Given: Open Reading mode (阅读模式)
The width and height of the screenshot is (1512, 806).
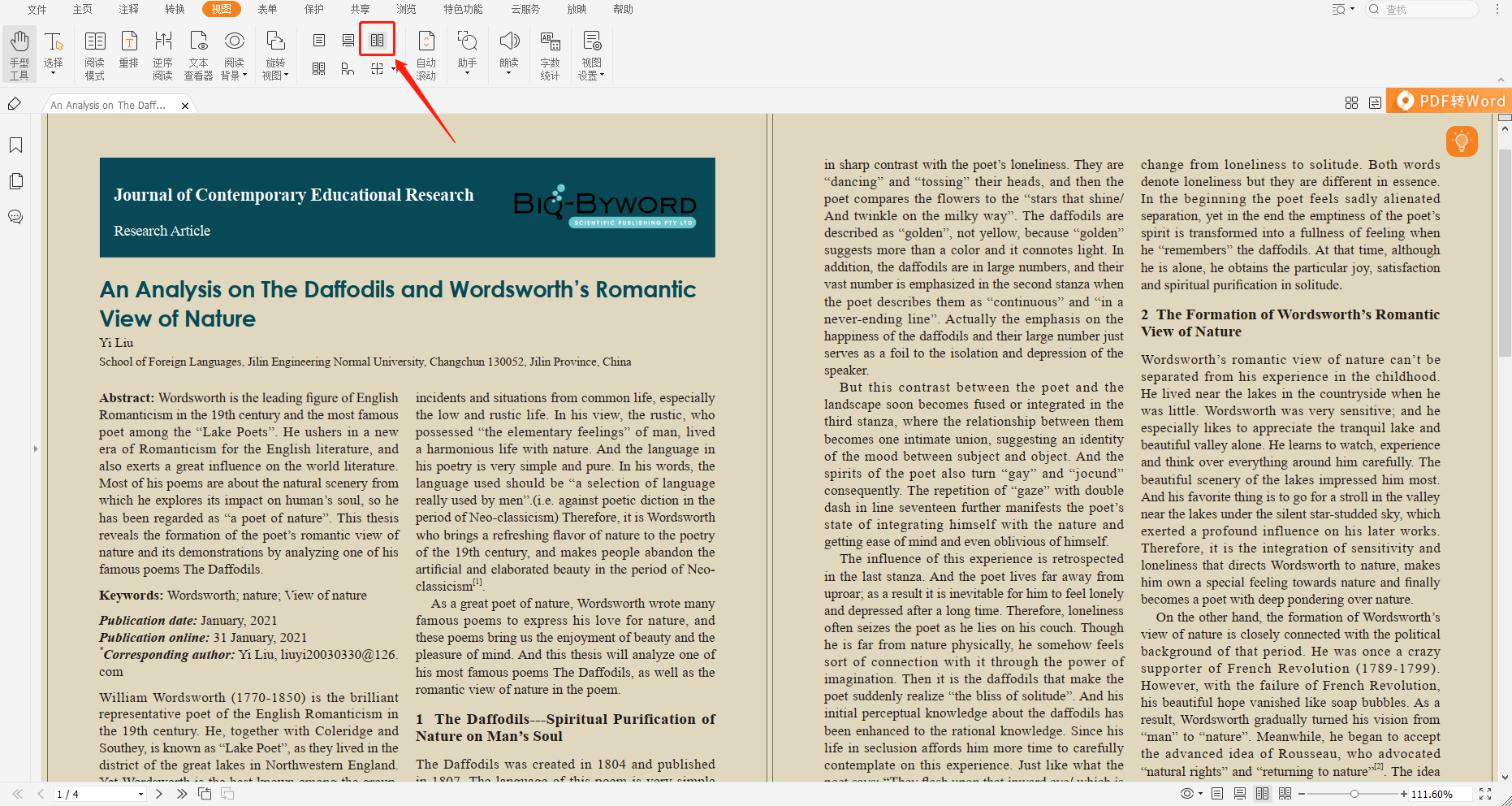Looking at the screenshot, I should click(95, 54).
